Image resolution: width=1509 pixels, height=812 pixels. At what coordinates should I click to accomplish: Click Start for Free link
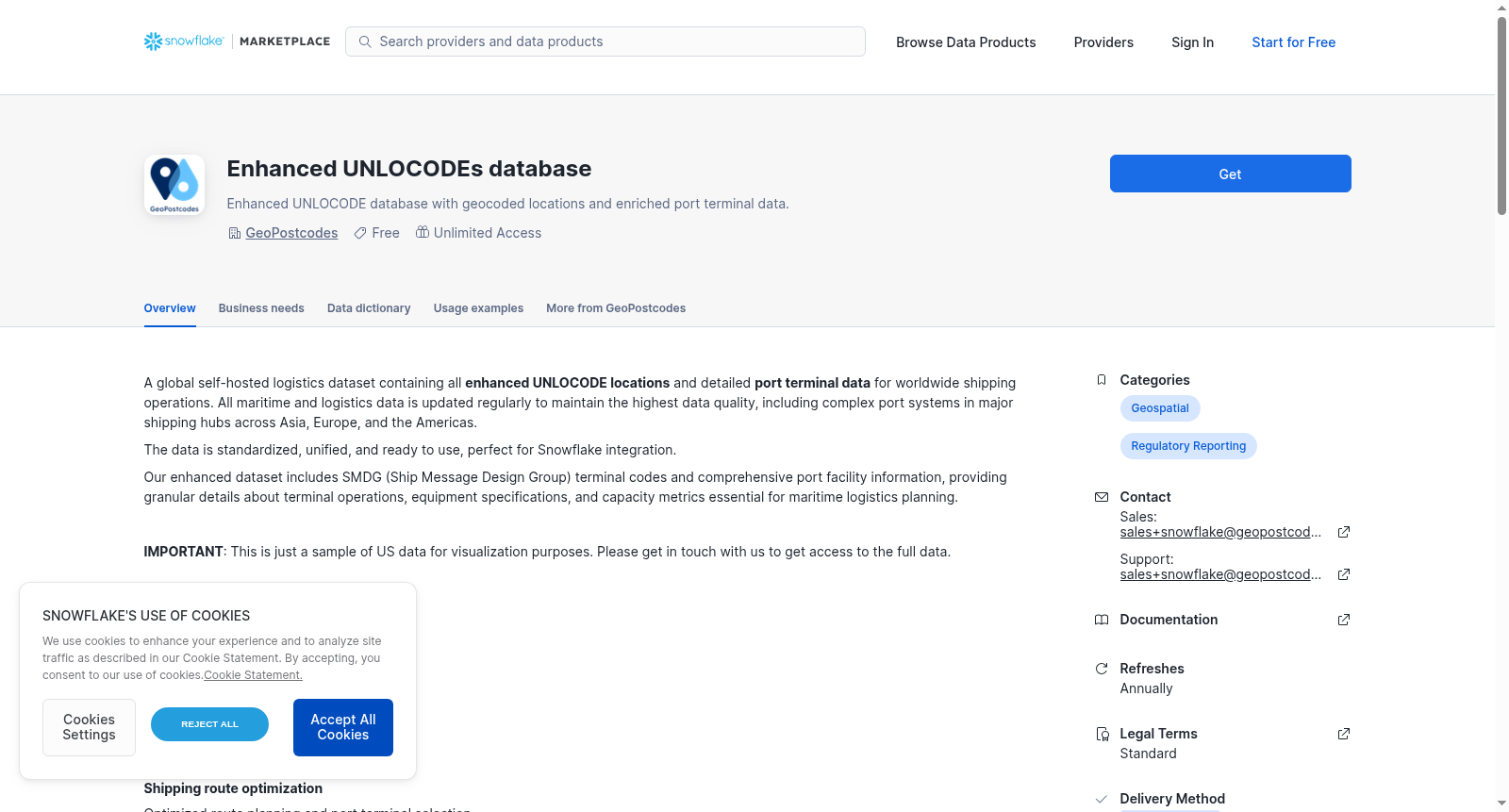(x=1293, y=42)
